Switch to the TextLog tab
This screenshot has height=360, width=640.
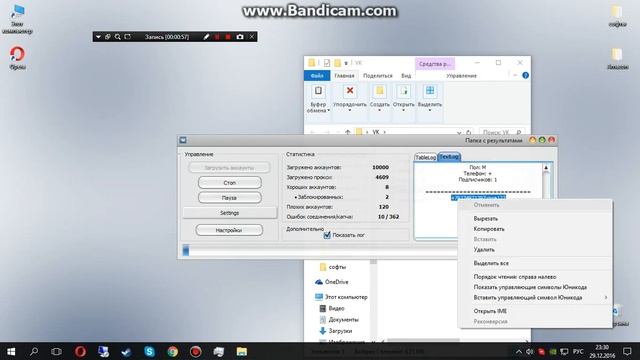coord(449,157)
